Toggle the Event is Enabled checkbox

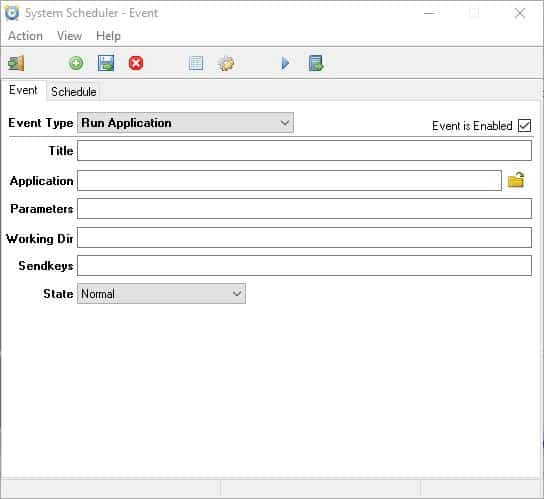(524, 126)
